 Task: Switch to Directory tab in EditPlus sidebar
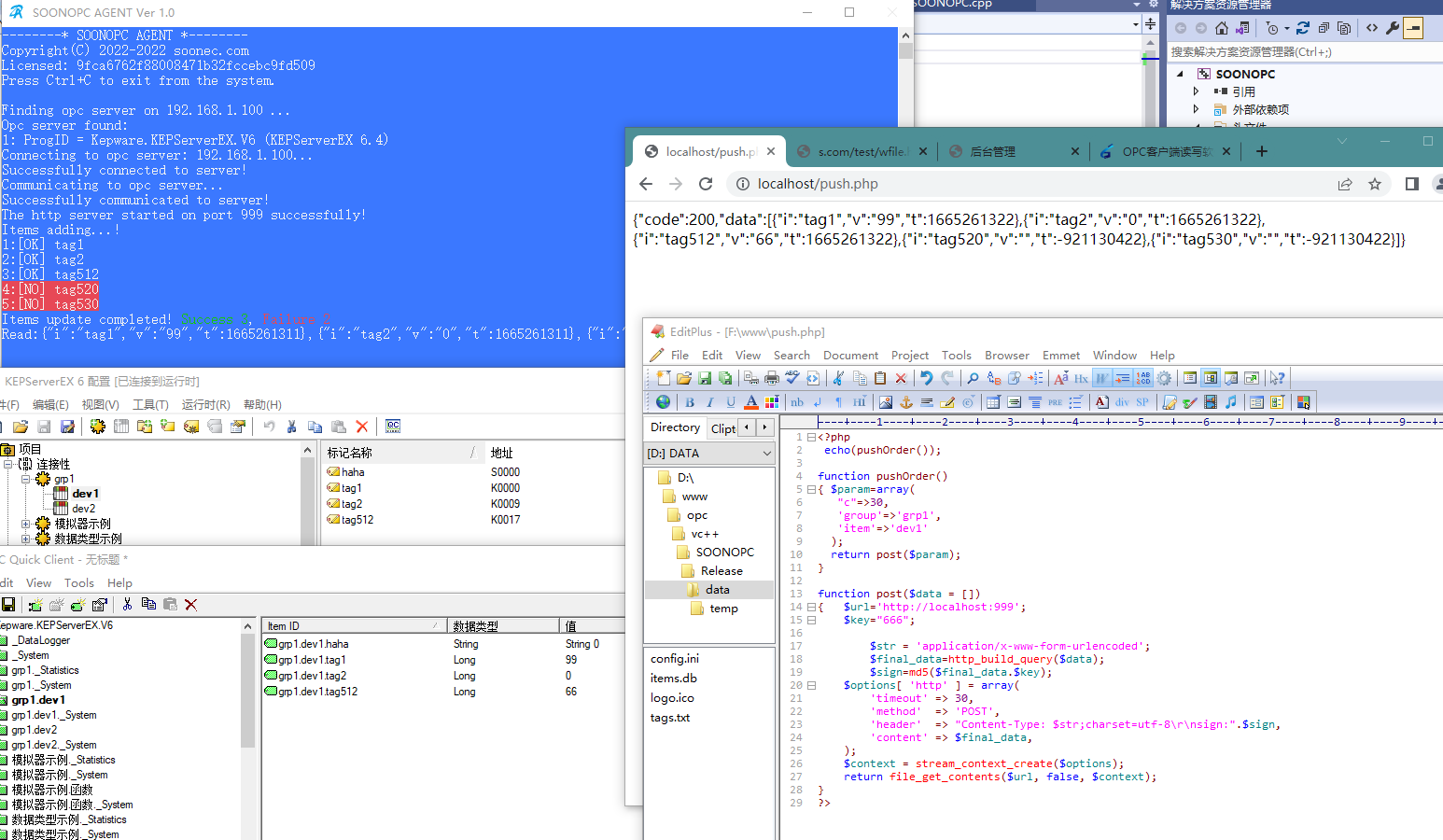pos(675,427)
